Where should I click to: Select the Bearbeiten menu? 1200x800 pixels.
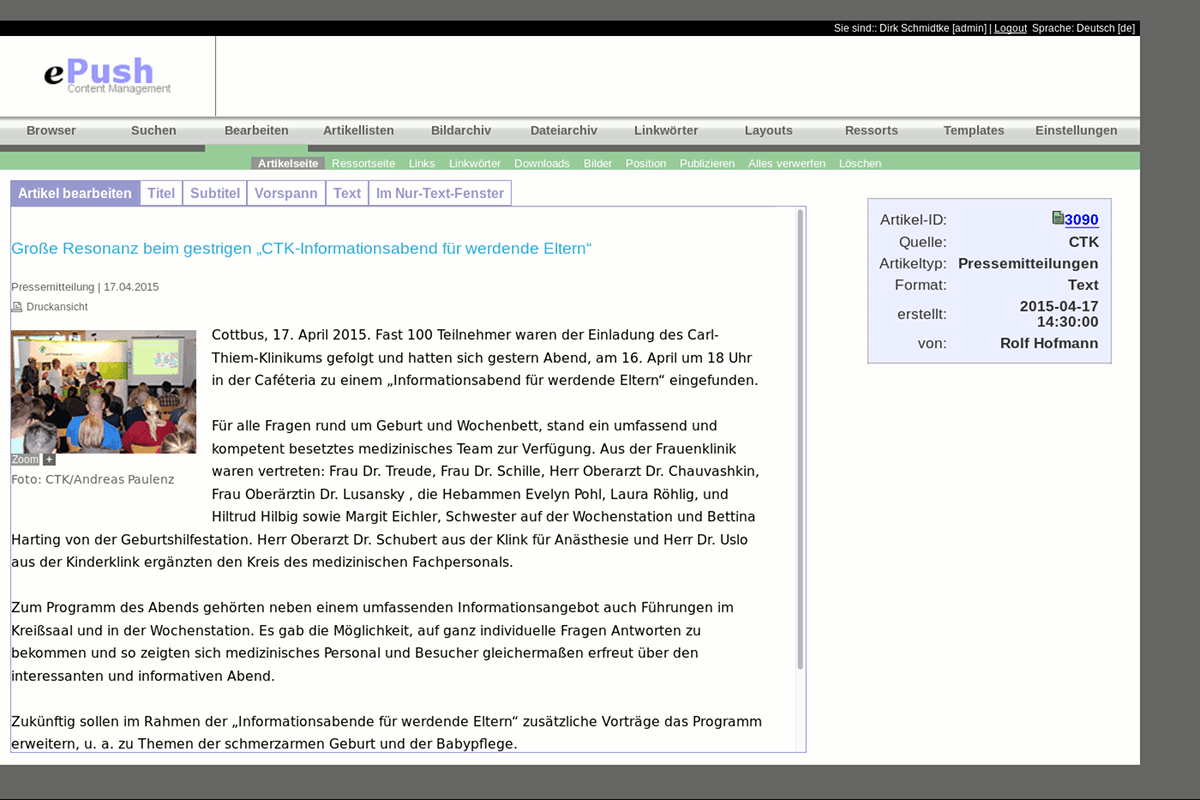click(256, 131)
